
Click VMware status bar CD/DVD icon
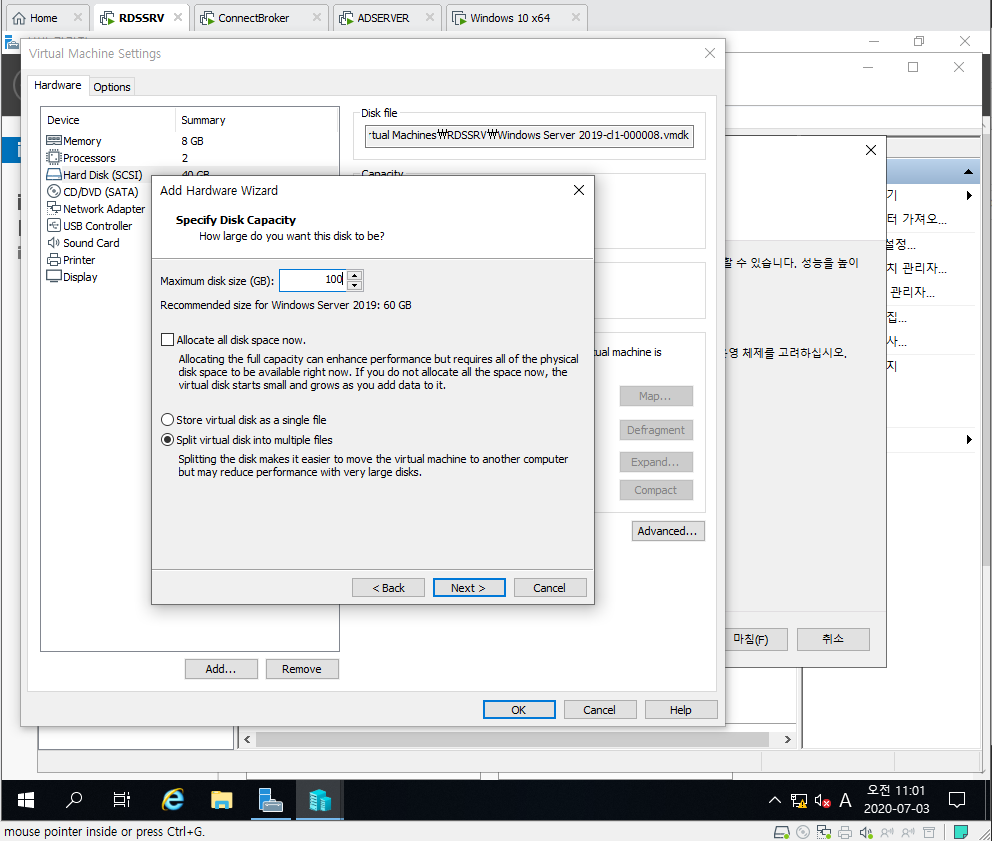click(803, 832)
